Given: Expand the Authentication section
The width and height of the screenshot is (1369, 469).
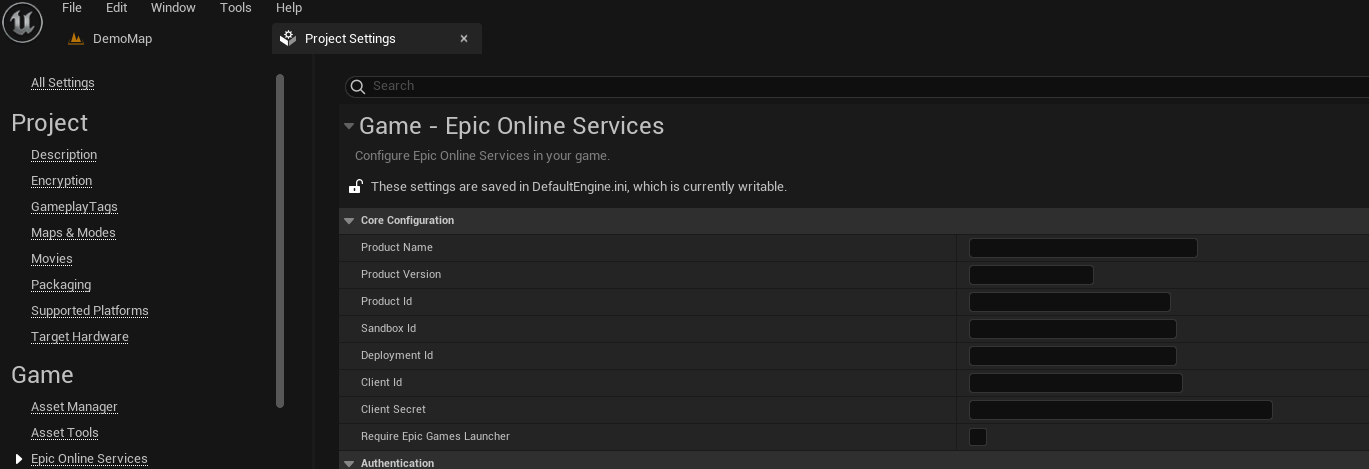Looking at the screenshot, I should point(349,463).
